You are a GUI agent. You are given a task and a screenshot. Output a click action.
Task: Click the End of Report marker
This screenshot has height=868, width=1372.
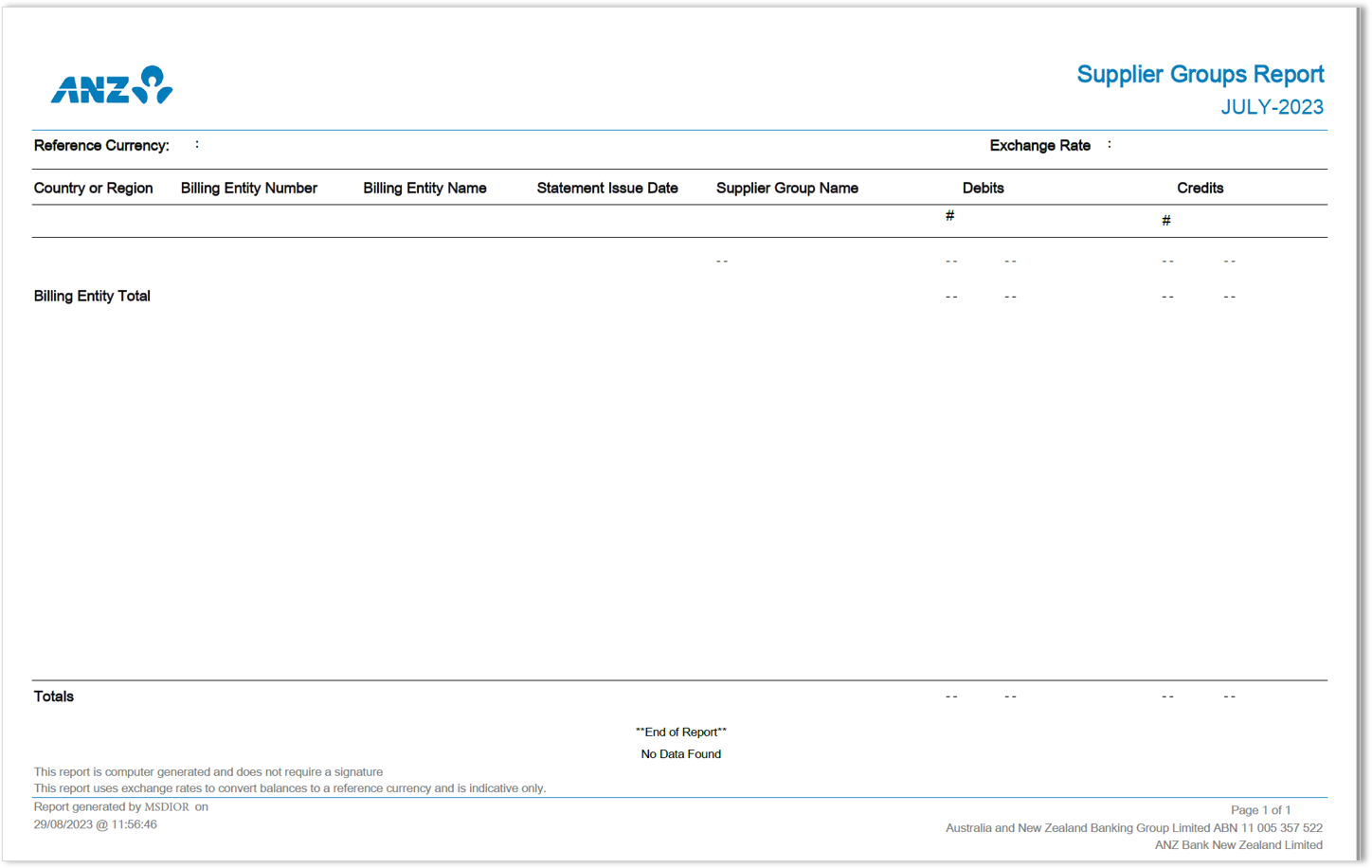pos(681,732)
